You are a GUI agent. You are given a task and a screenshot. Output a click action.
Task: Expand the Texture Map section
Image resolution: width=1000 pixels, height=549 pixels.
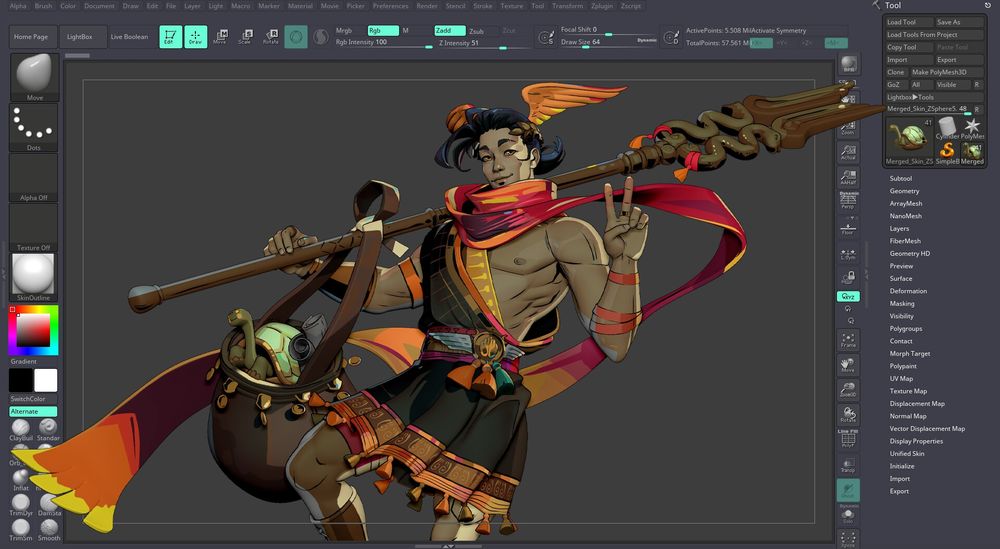pos(908,391)
